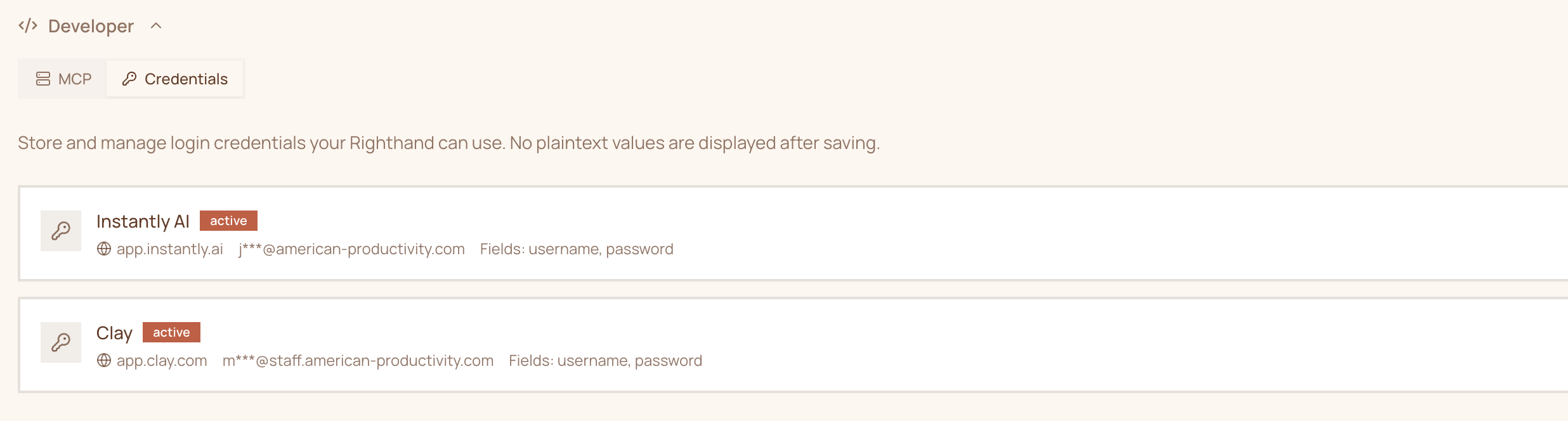Click the key icon for Instantly AI credential

[x=60, y=230]
